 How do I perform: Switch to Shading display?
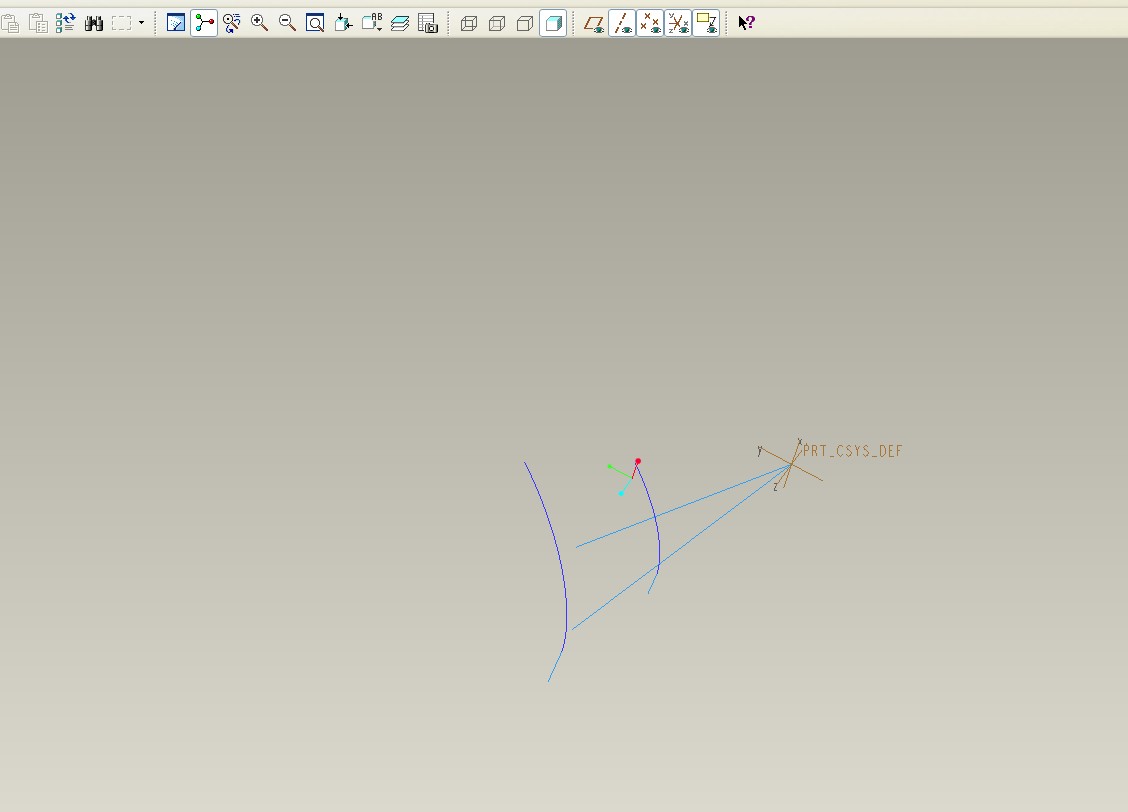553,23
